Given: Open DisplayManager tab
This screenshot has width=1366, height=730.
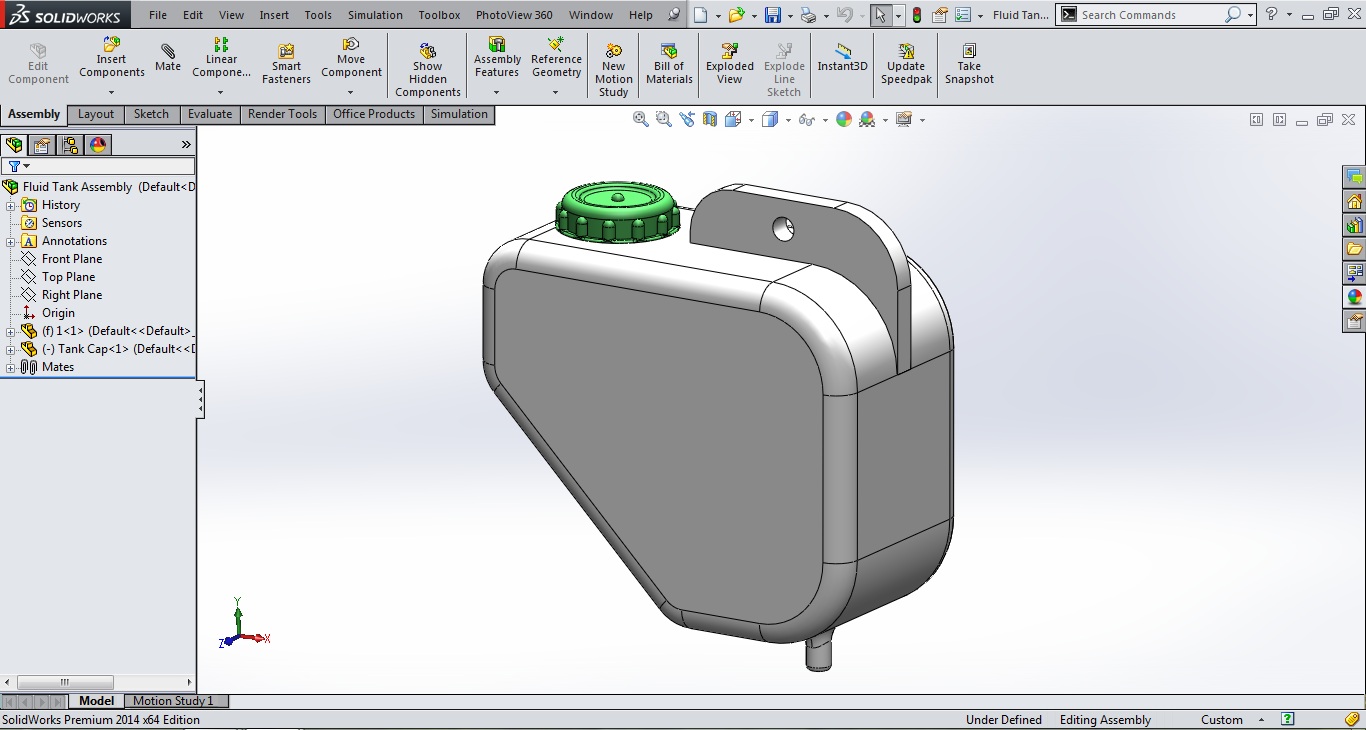Looking at the screenshot, I should 98,145.
